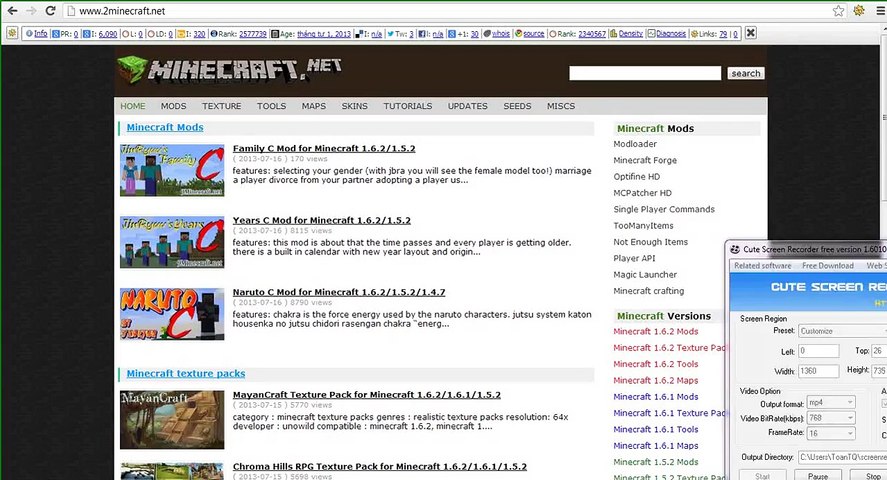The width and height of the screenshot is (887, 480).
Task: Open Years C Mod for Minecraft article
Action: pos(322,220)
